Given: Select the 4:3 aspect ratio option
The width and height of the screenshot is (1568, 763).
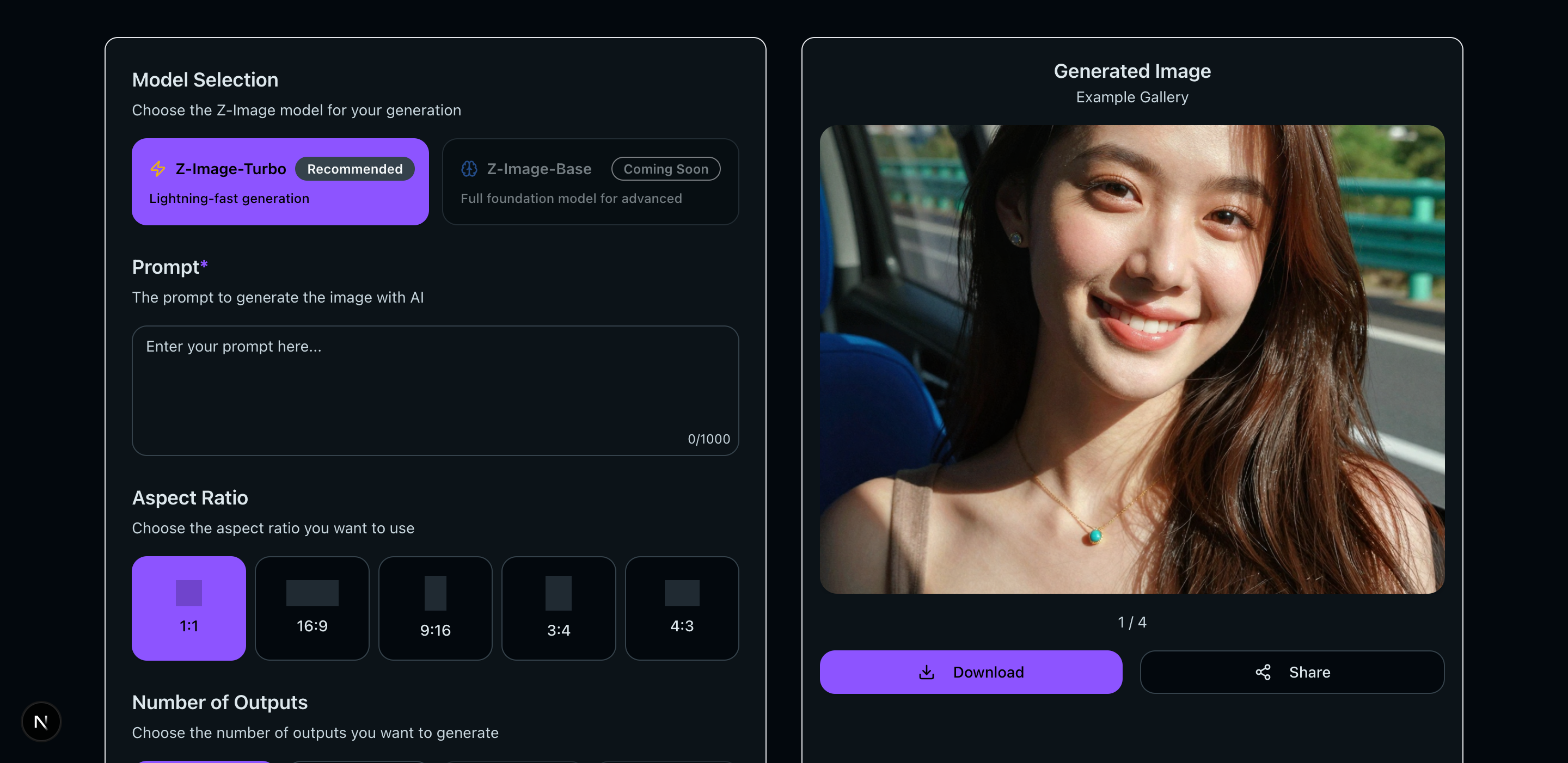Looking at the screenshot, I should (x=681, y=608).
